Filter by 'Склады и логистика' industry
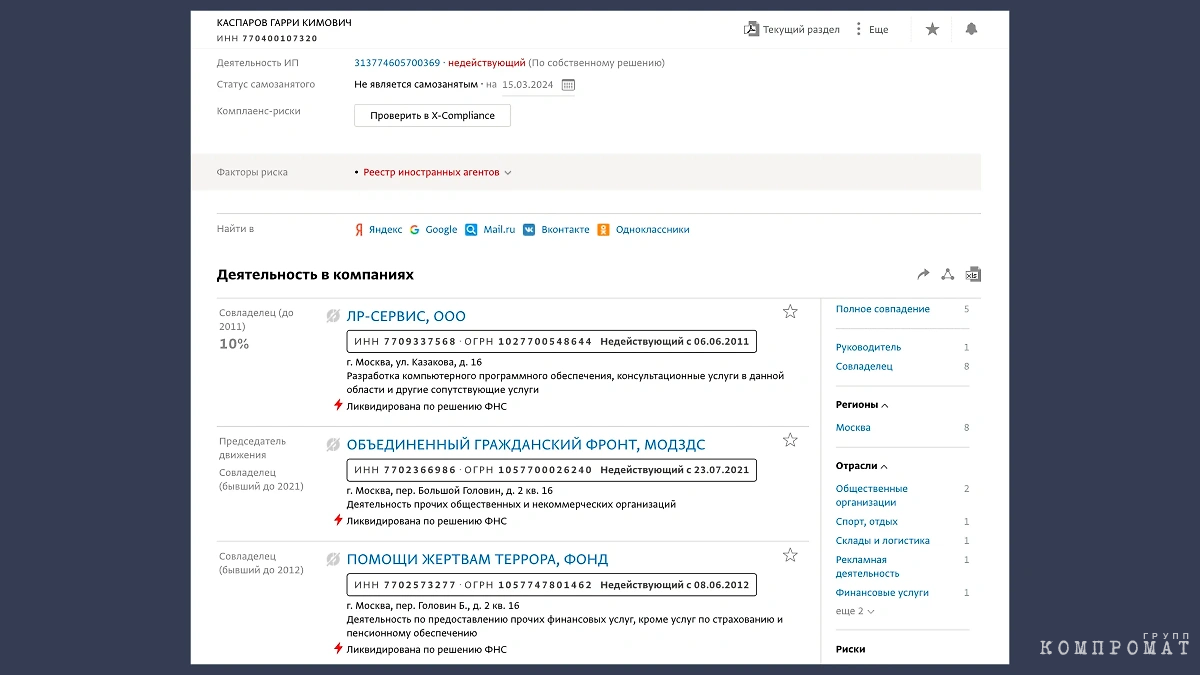This screenshot has height=675, width=1200. pyautogui.click(x=883, y=541)
